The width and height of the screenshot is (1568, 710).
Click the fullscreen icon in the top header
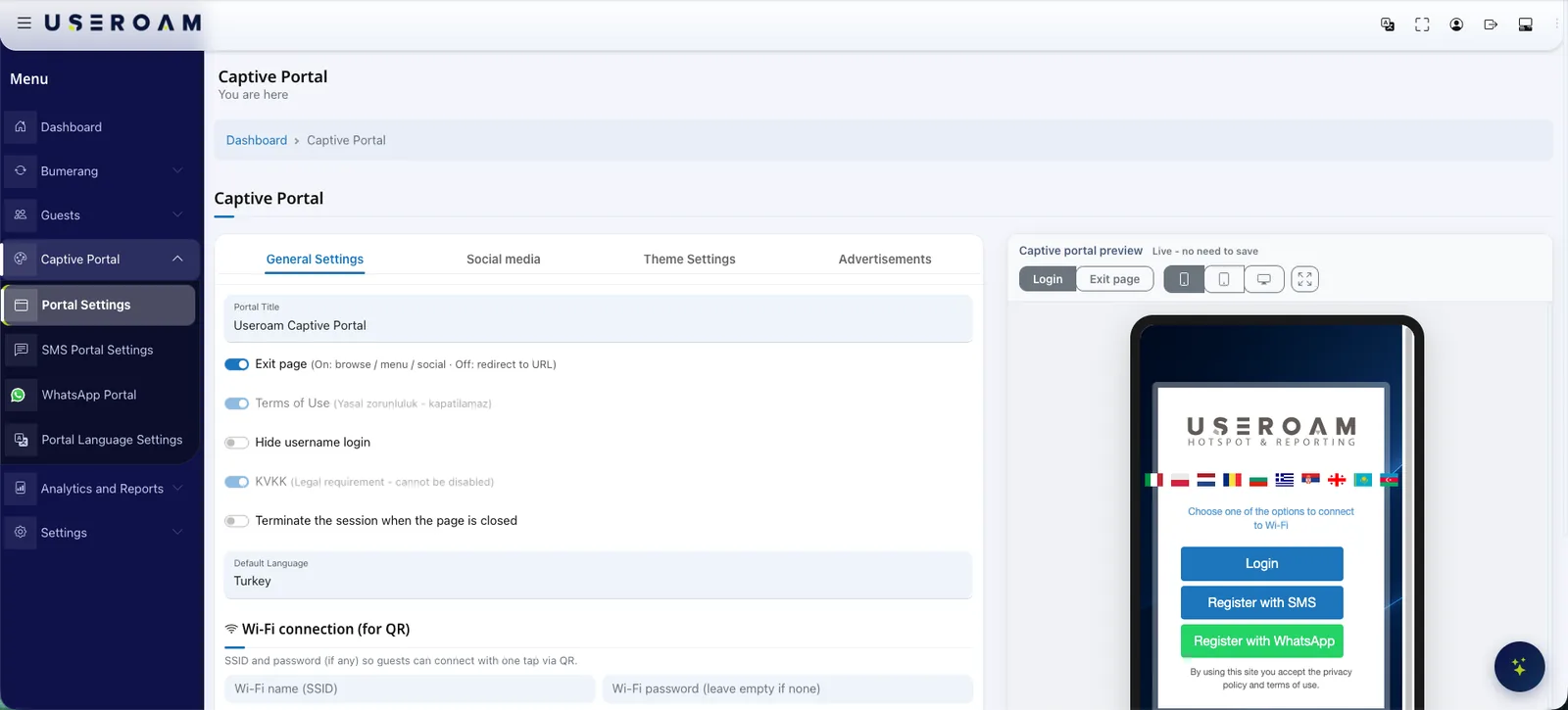1422,24
